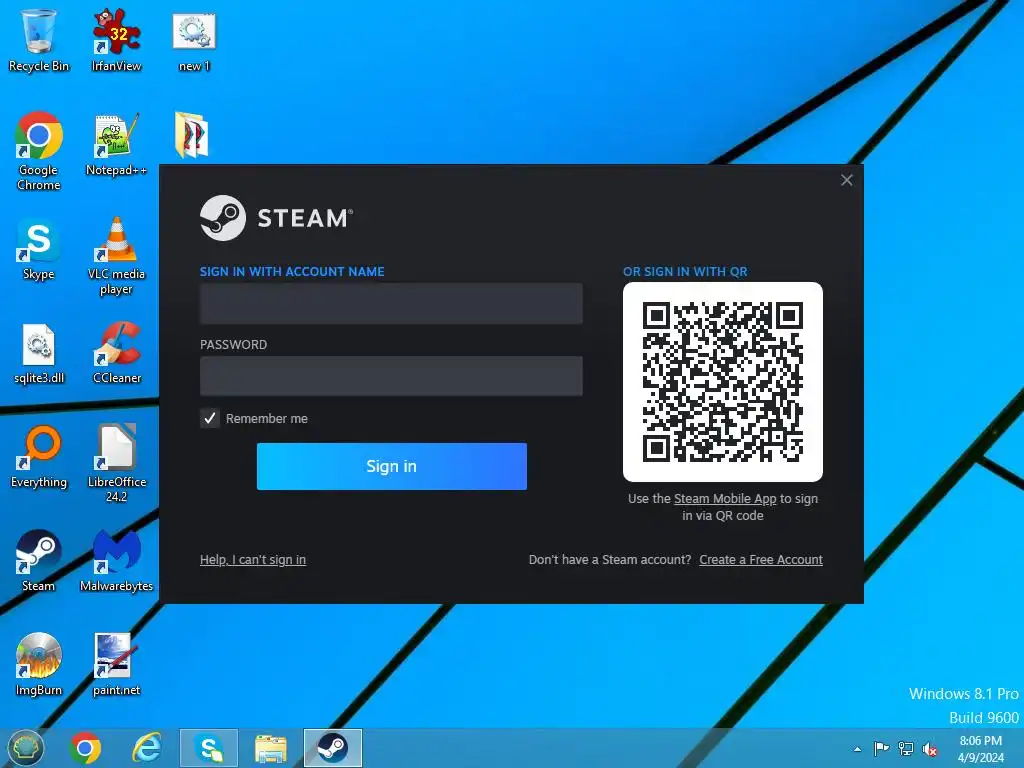This screenshot has width=1024, height=768.
Task: Open Action Center flag tray icon
Action: 881,749
